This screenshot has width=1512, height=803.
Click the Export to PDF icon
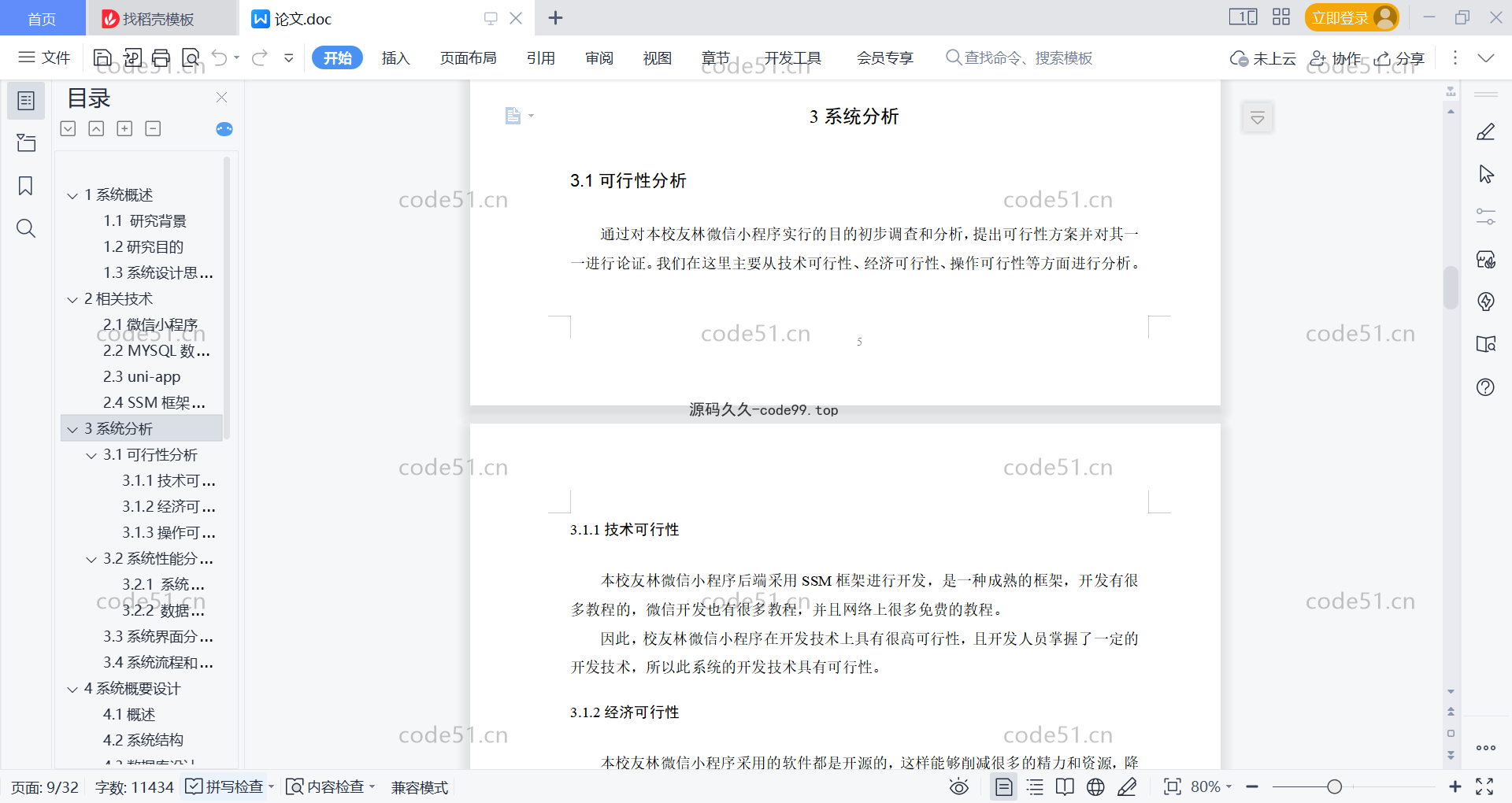pos(132,57)
